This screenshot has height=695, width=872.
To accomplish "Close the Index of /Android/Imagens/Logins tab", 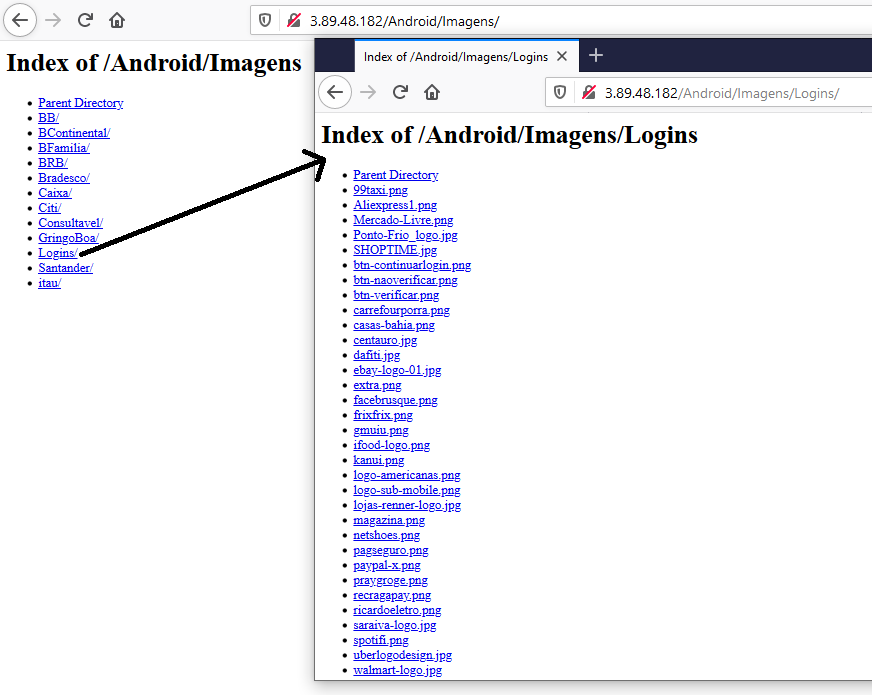I will 562,56.
